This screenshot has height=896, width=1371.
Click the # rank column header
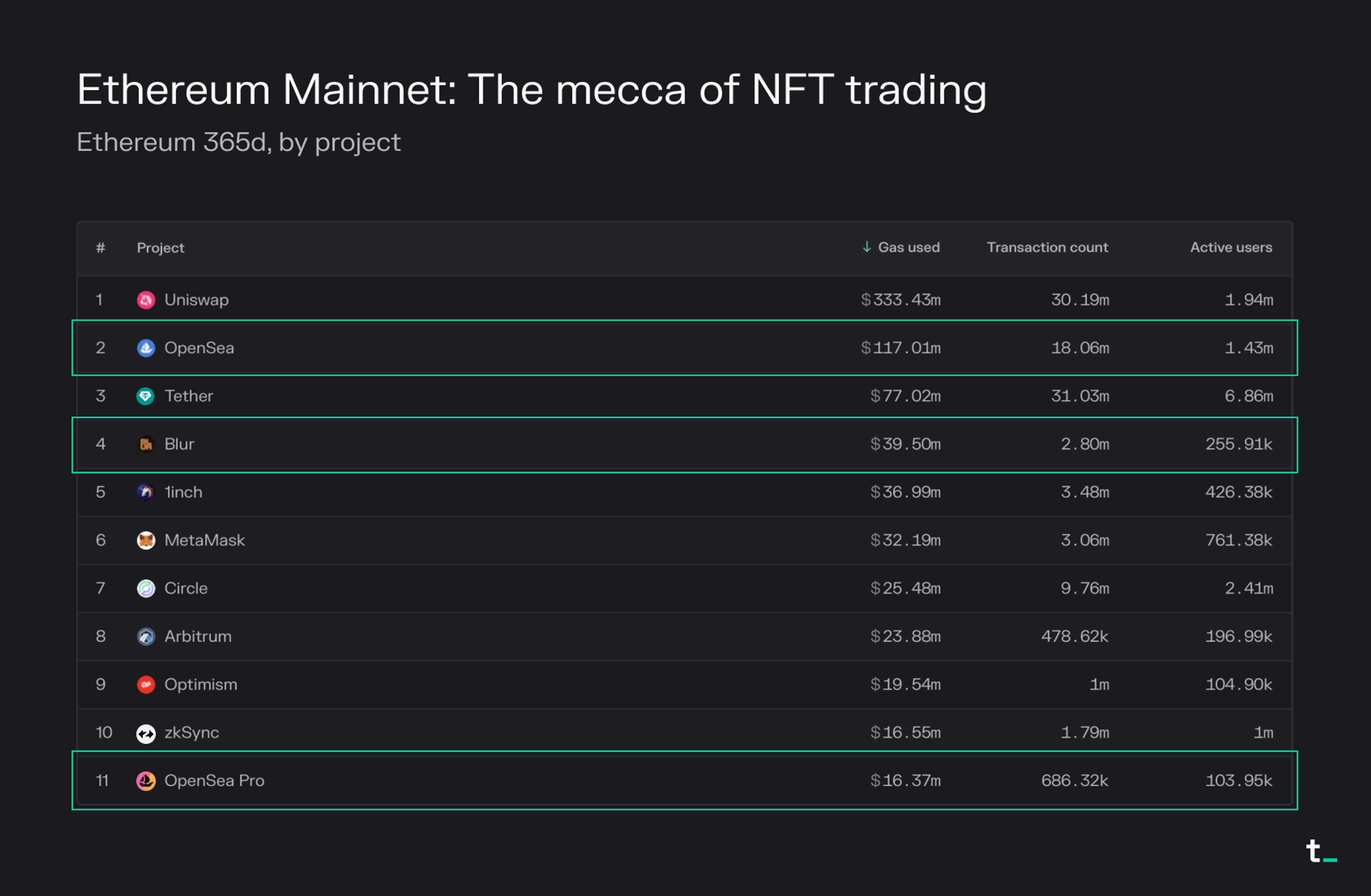(x=100, y=248)
